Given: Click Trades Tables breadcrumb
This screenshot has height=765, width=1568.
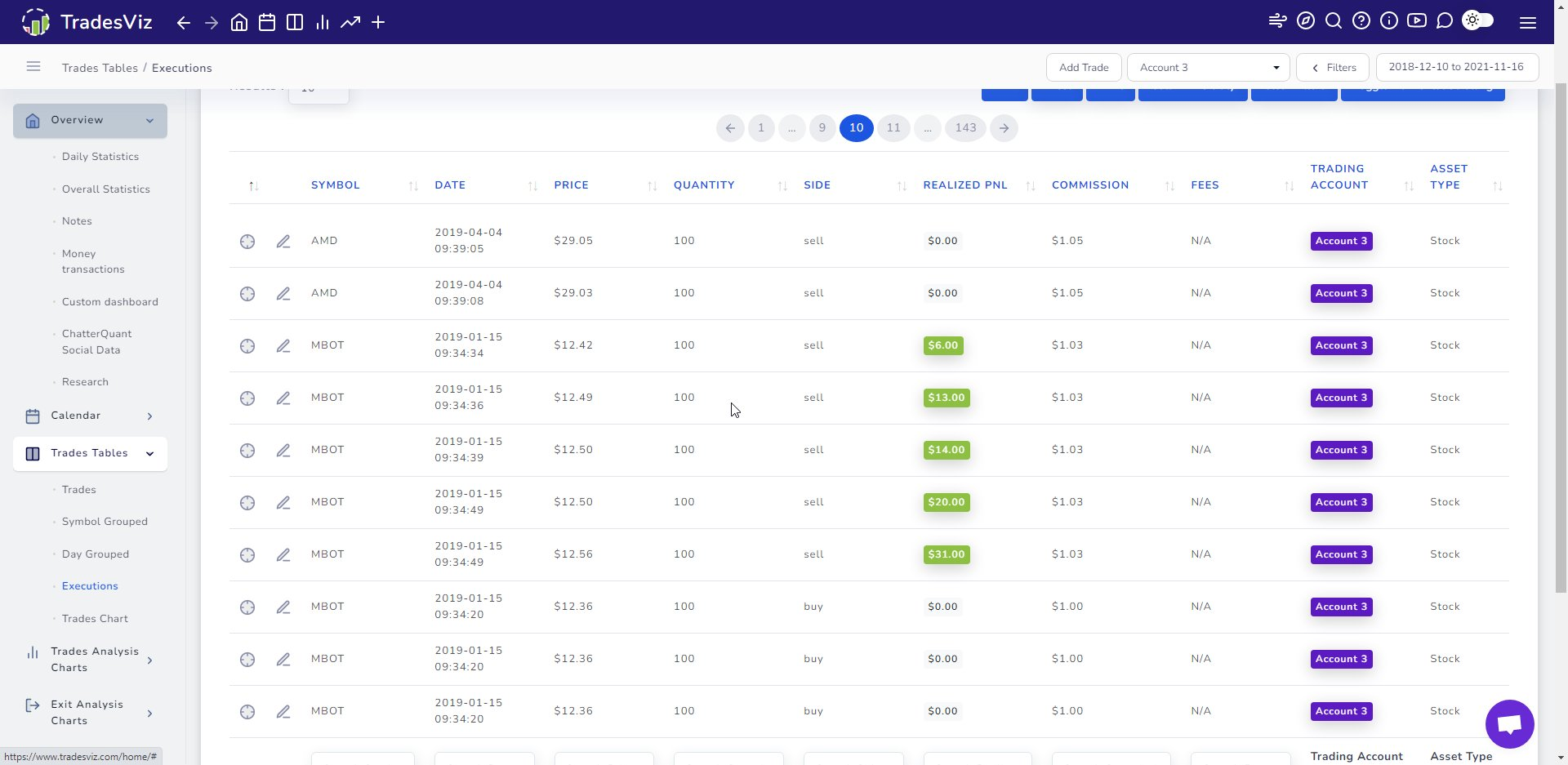Looking at the screenshot, I should click(x=100, y=69).
